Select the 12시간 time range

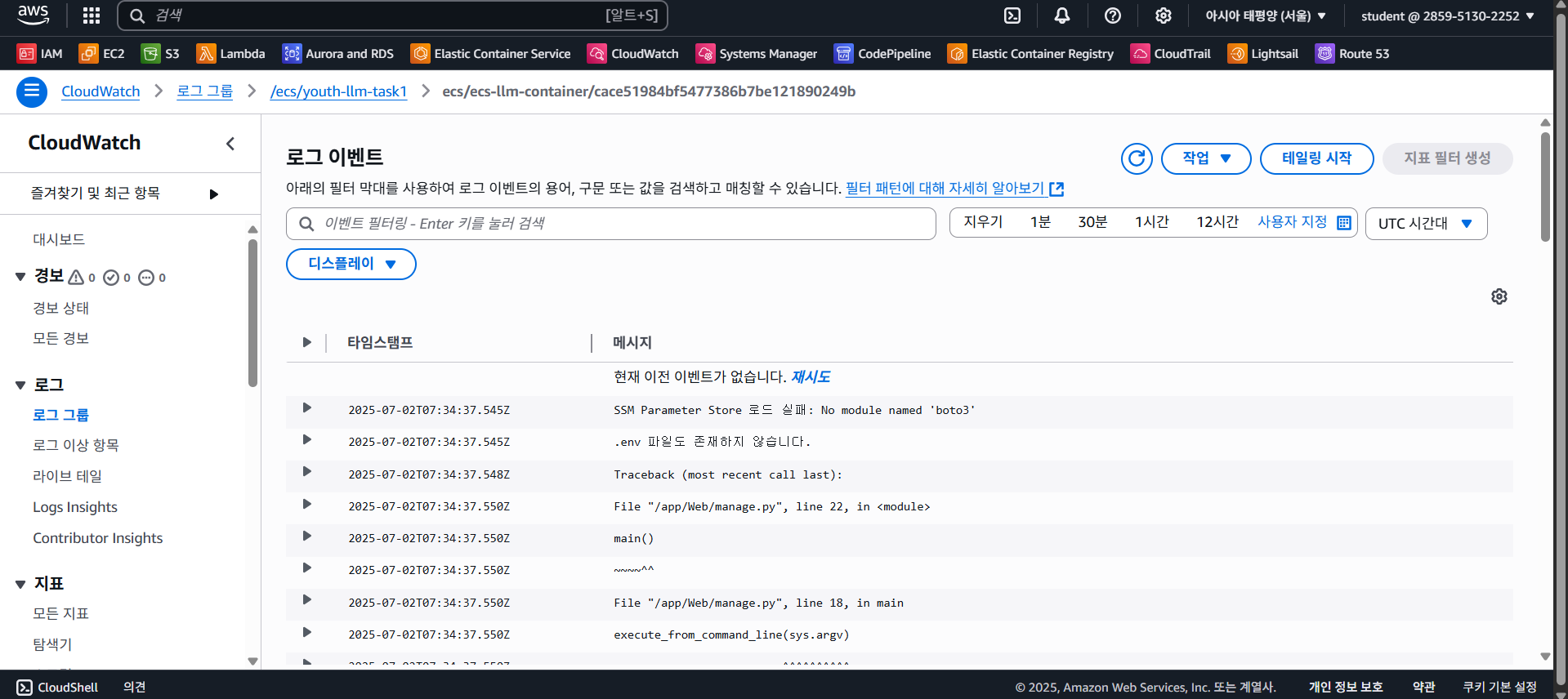(x=1217, y=222)
